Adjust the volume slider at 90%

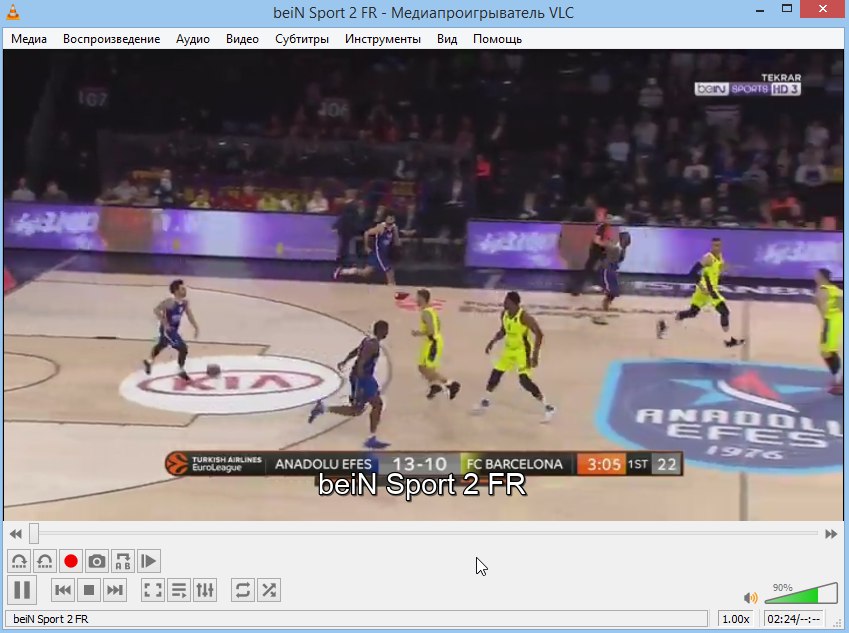[x=801, y=594]
